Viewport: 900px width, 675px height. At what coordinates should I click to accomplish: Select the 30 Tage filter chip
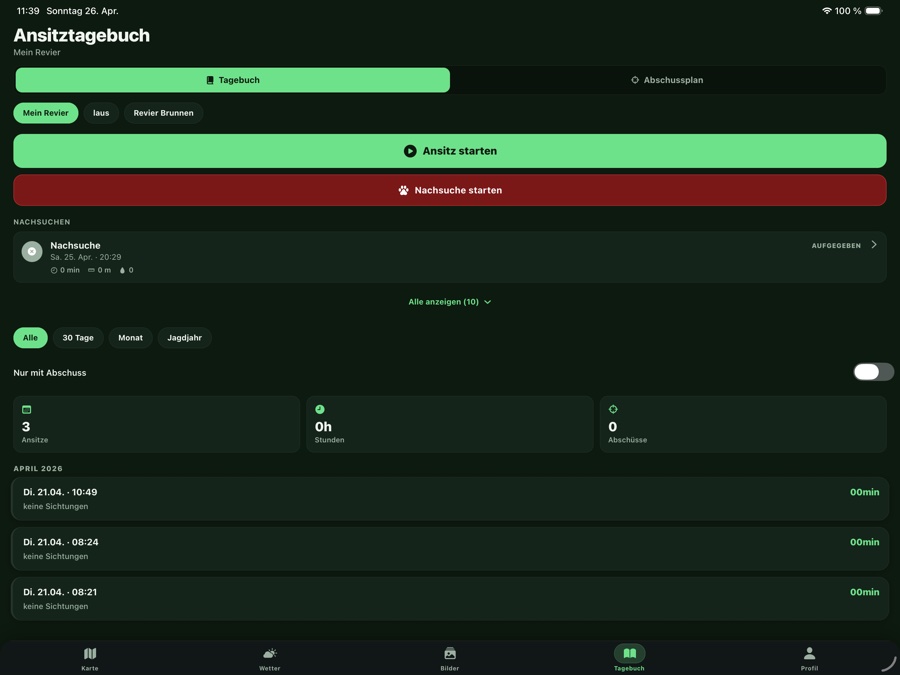click(x=78, y=338)
